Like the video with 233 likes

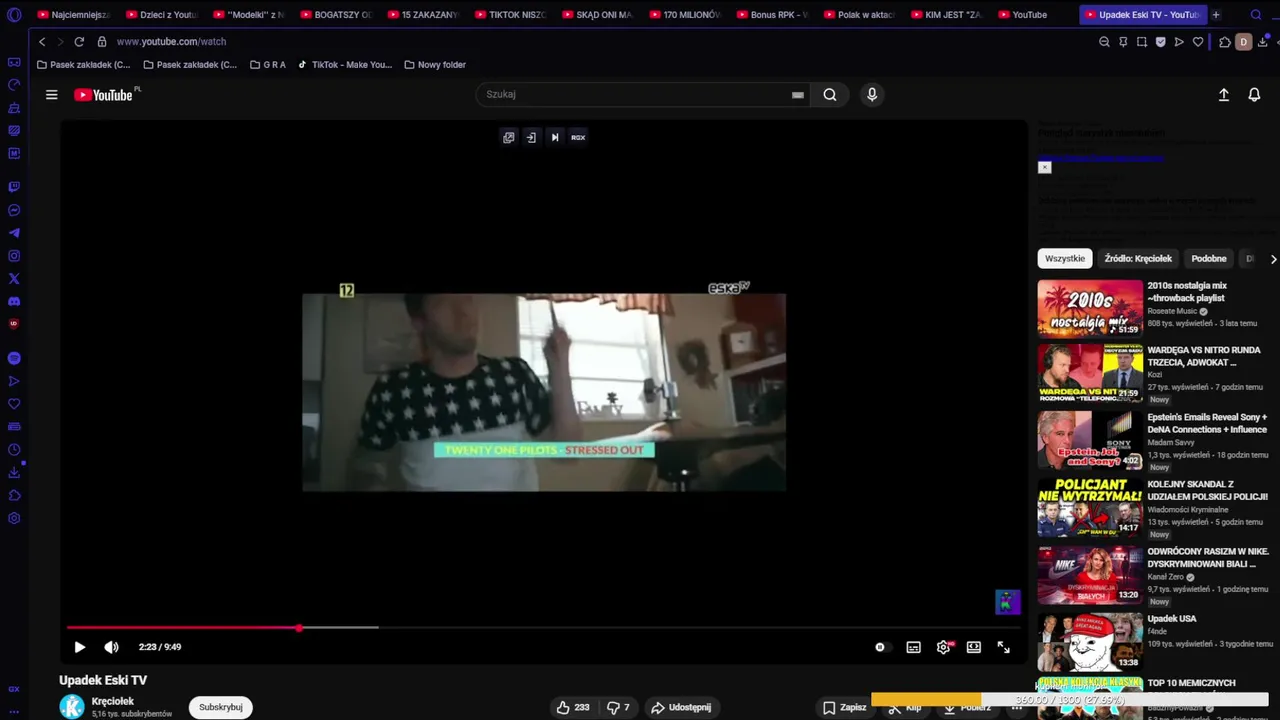574,707
